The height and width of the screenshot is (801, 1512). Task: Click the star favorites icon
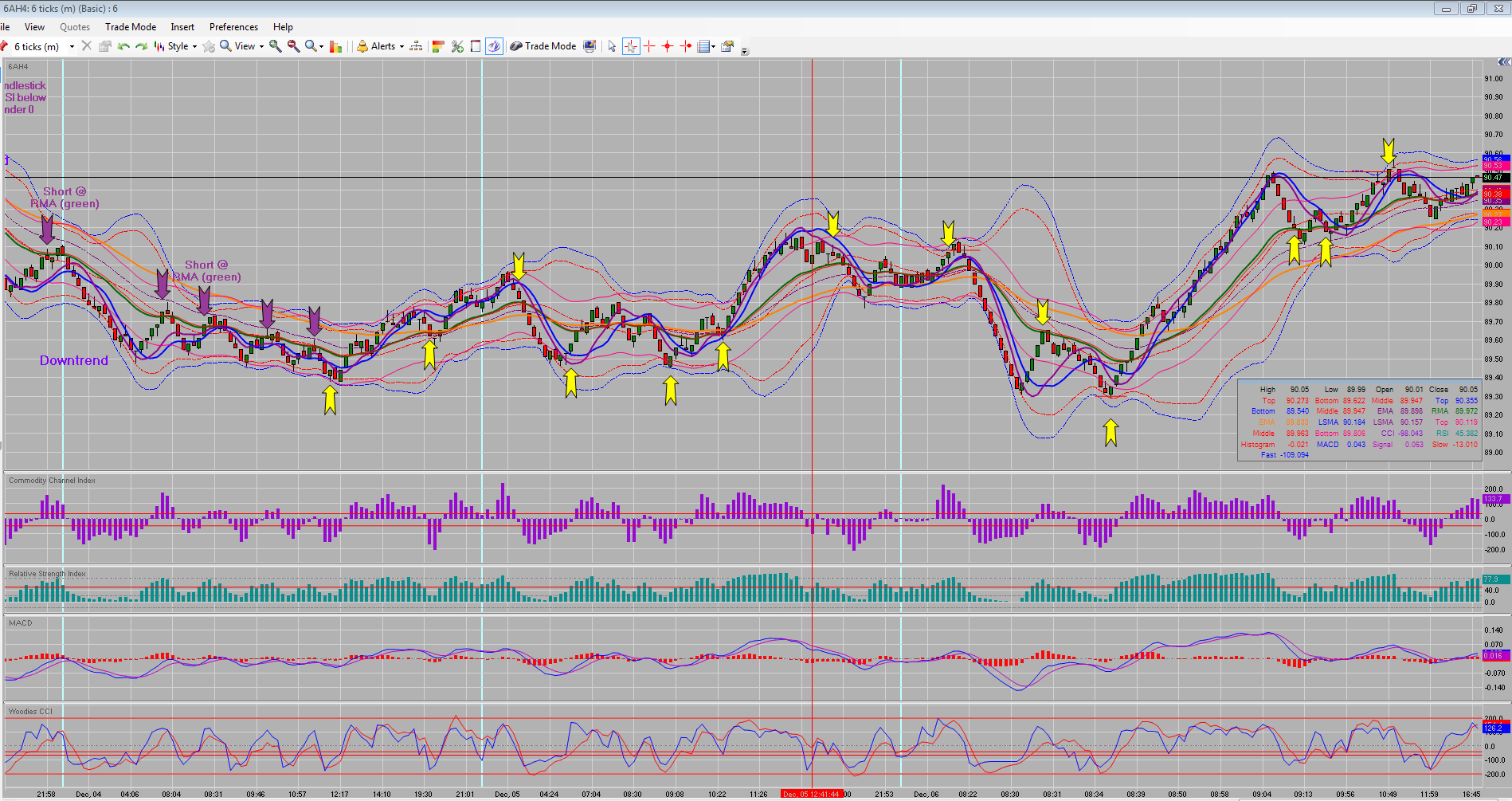point(209,46)
